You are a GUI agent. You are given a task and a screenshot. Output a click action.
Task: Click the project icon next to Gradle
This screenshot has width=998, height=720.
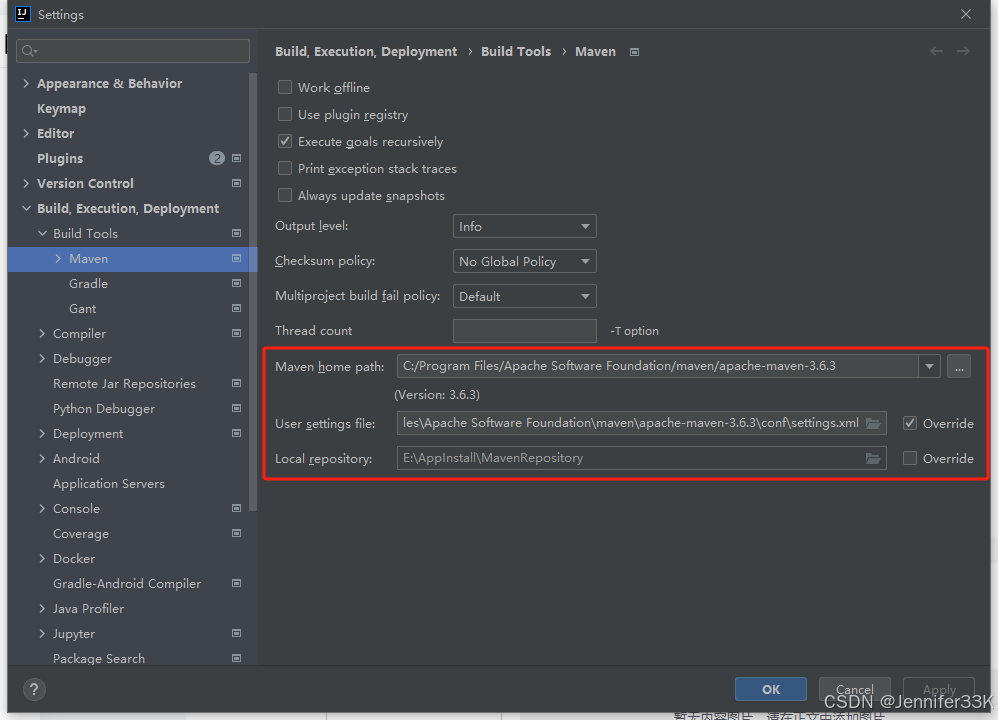pos(236,283)
